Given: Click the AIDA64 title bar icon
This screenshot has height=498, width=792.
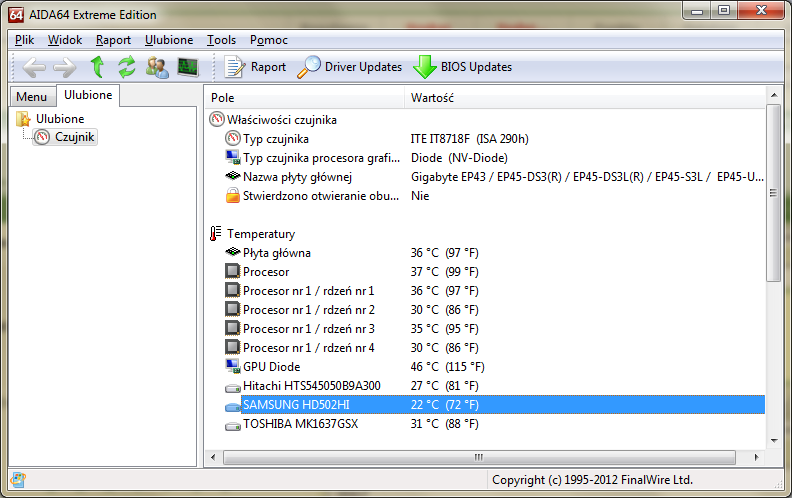Looking at the screenshot, I should 16,15.
